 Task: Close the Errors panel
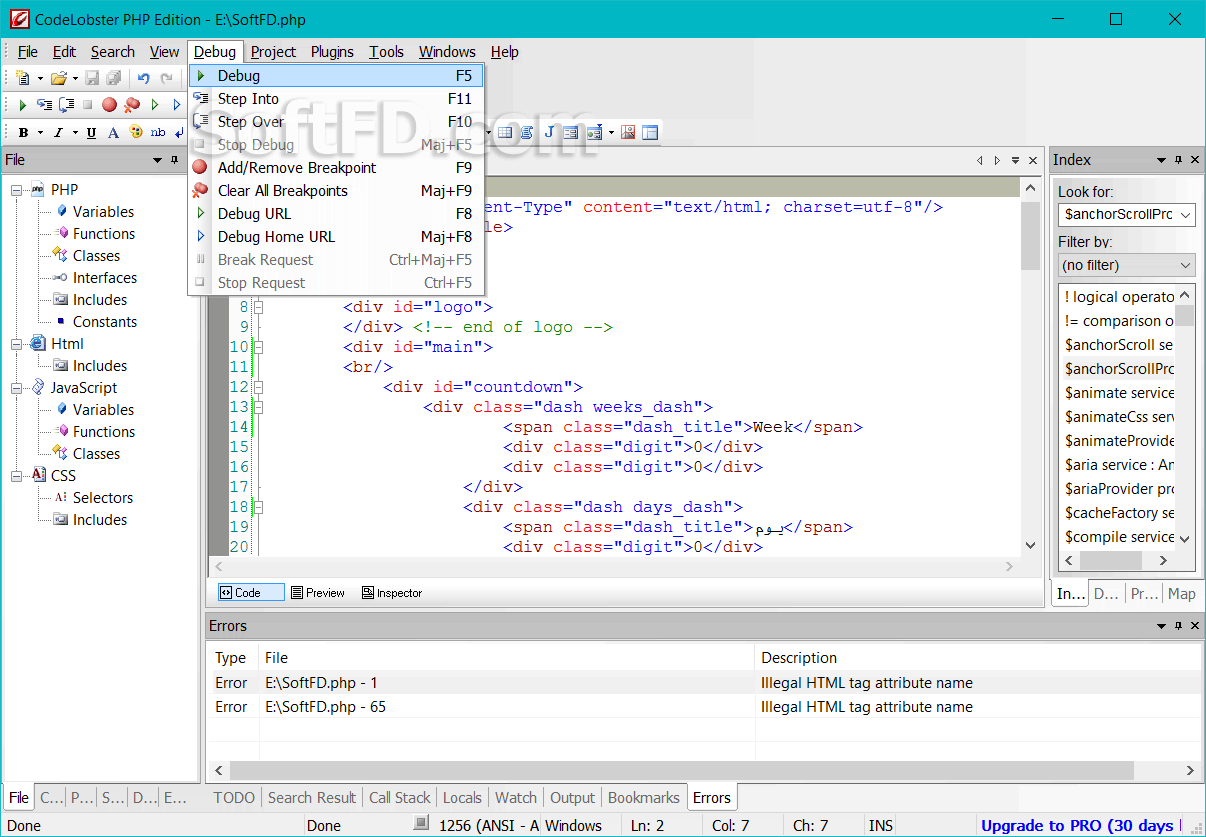(x=1195, y=626)
